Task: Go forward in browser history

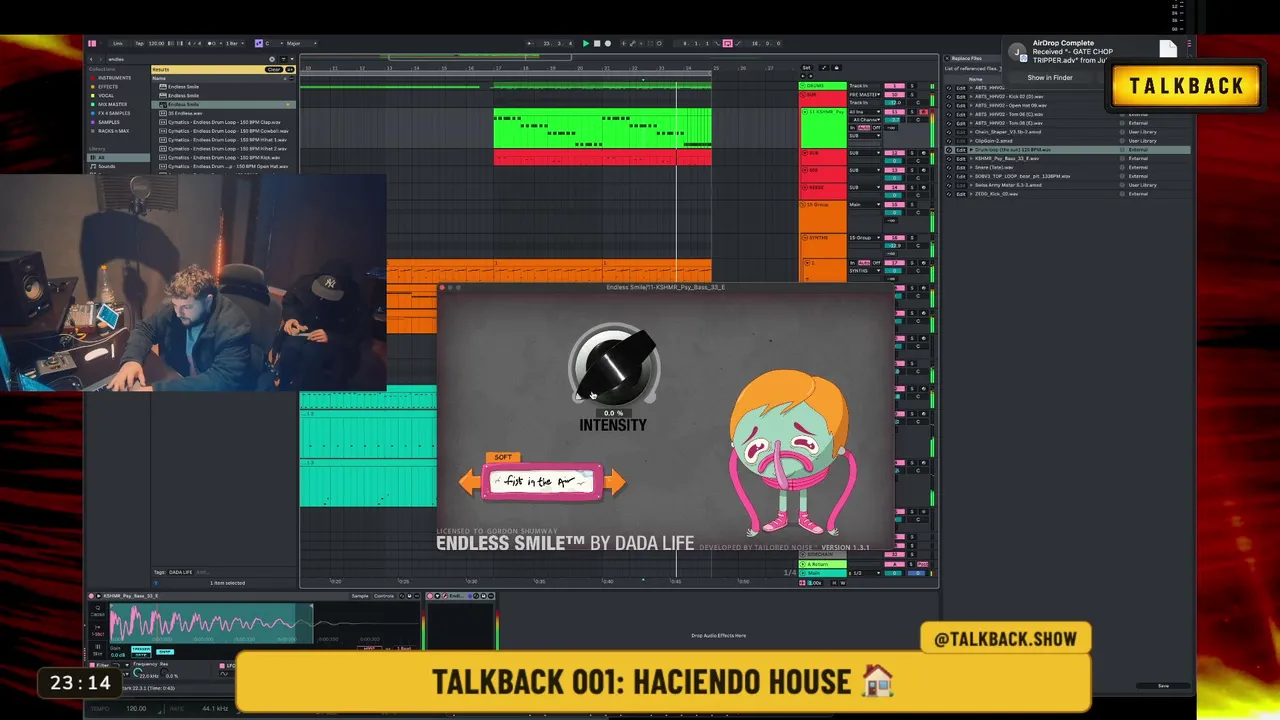Action: pos(101,59)
